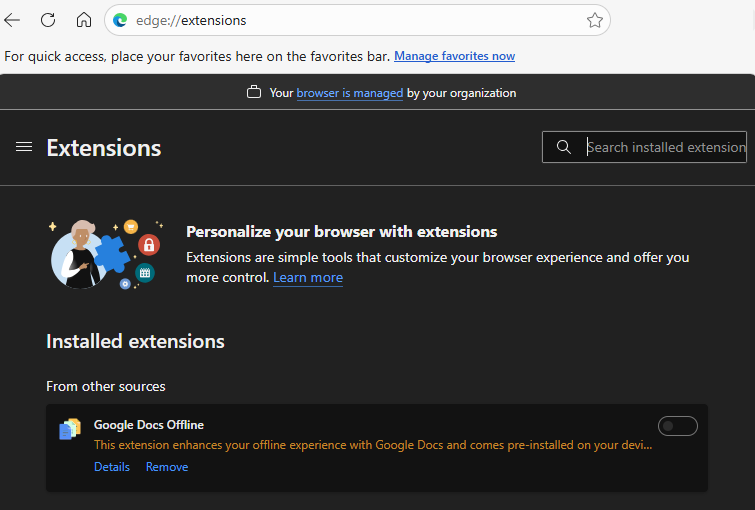
Task: Click the Edge logo in address bar
Action: [x=120, y=20]
